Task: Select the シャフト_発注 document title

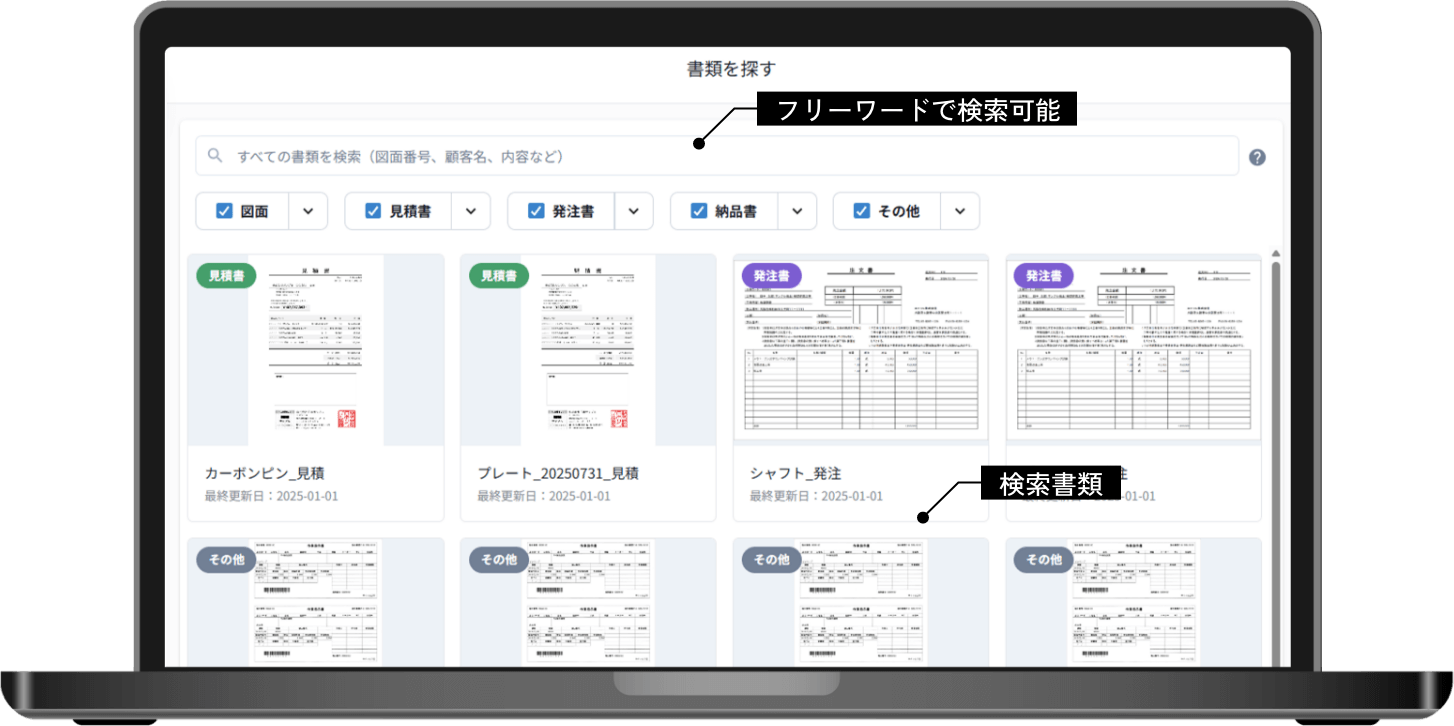Action: (795, 473)
